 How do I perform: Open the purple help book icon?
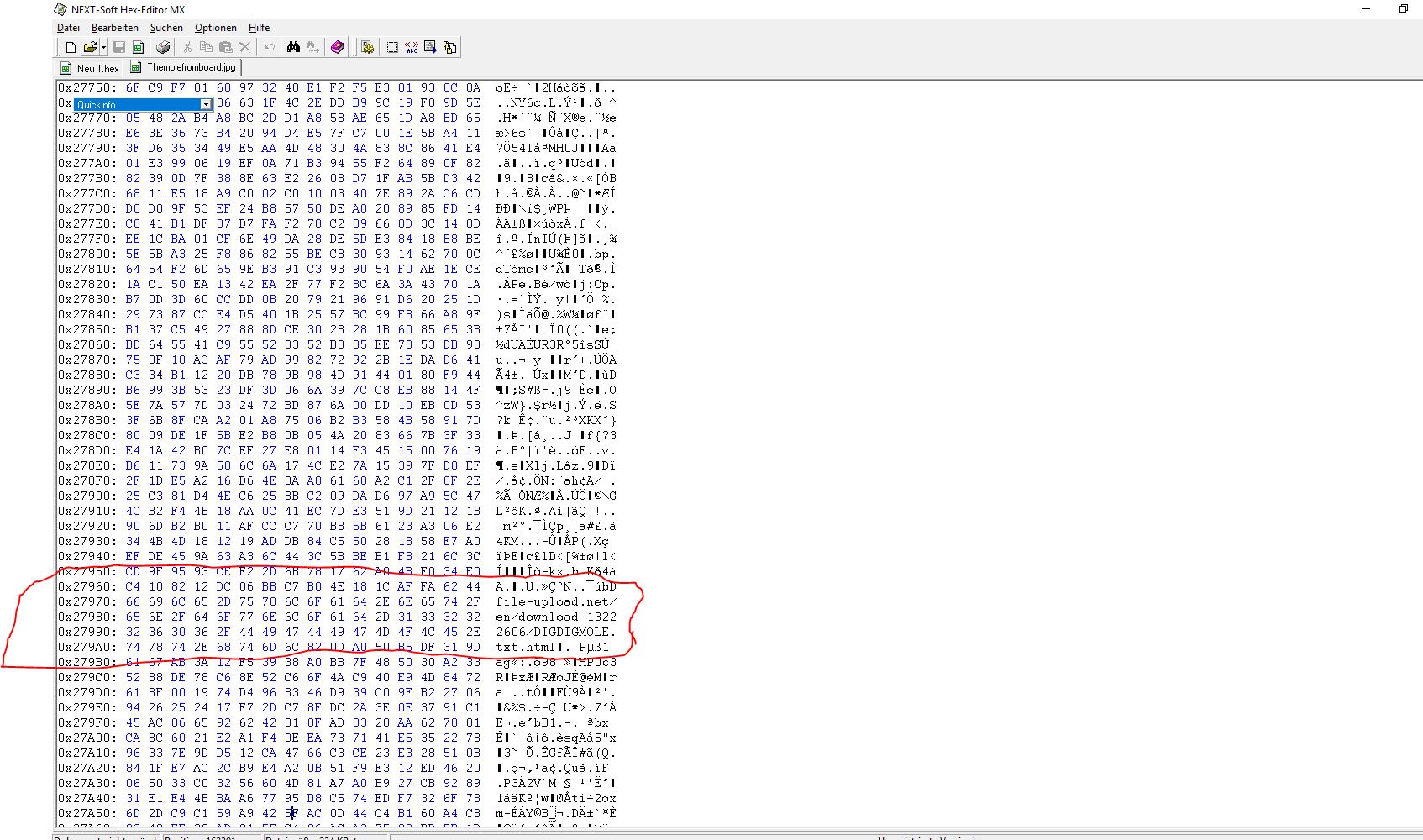pos(338,48)
